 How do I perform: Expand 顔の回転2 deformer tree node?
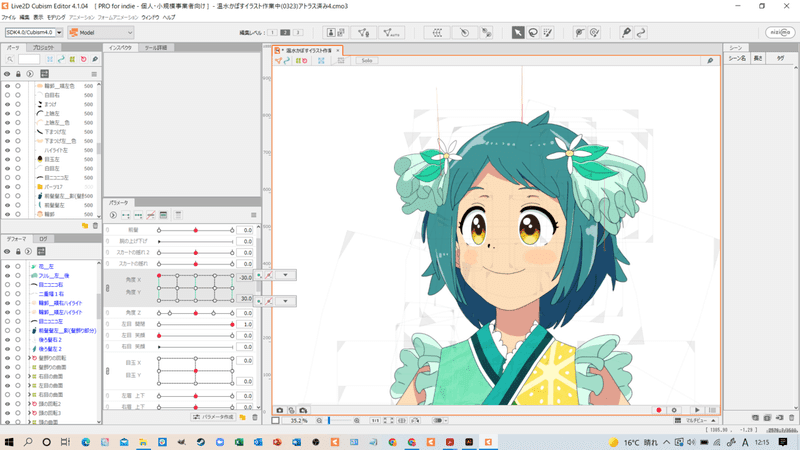(x=30, y=404)
